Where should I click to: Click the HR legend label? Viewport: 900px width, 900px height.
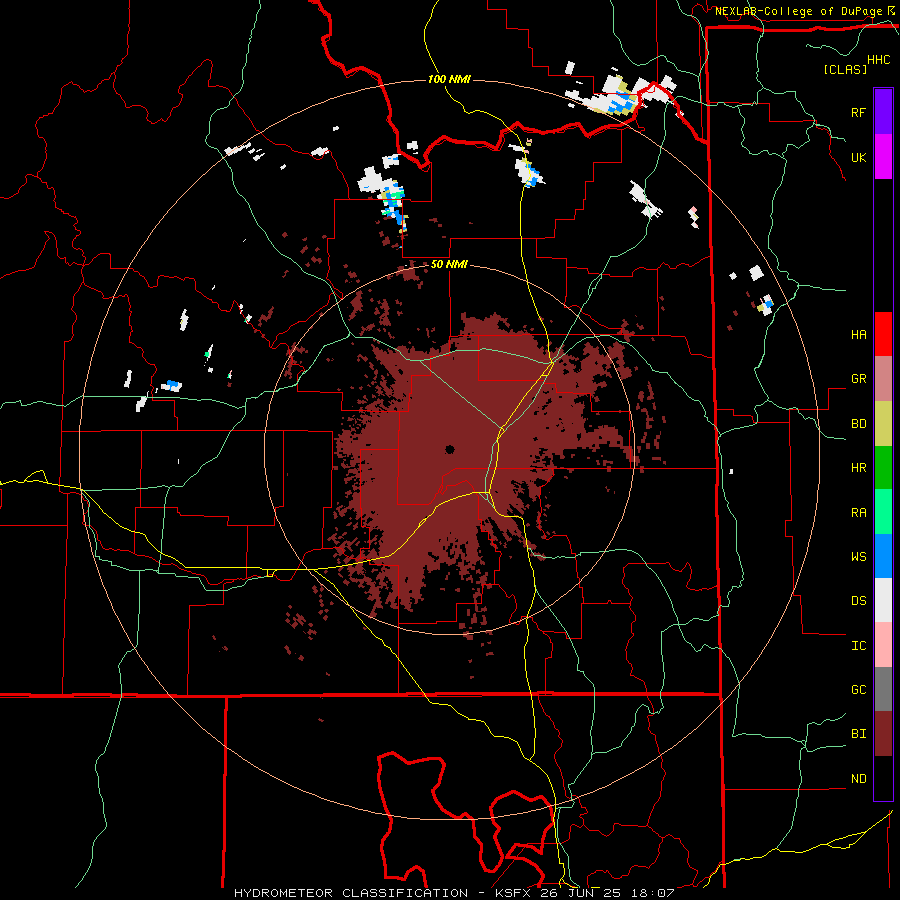pos(858,468)
